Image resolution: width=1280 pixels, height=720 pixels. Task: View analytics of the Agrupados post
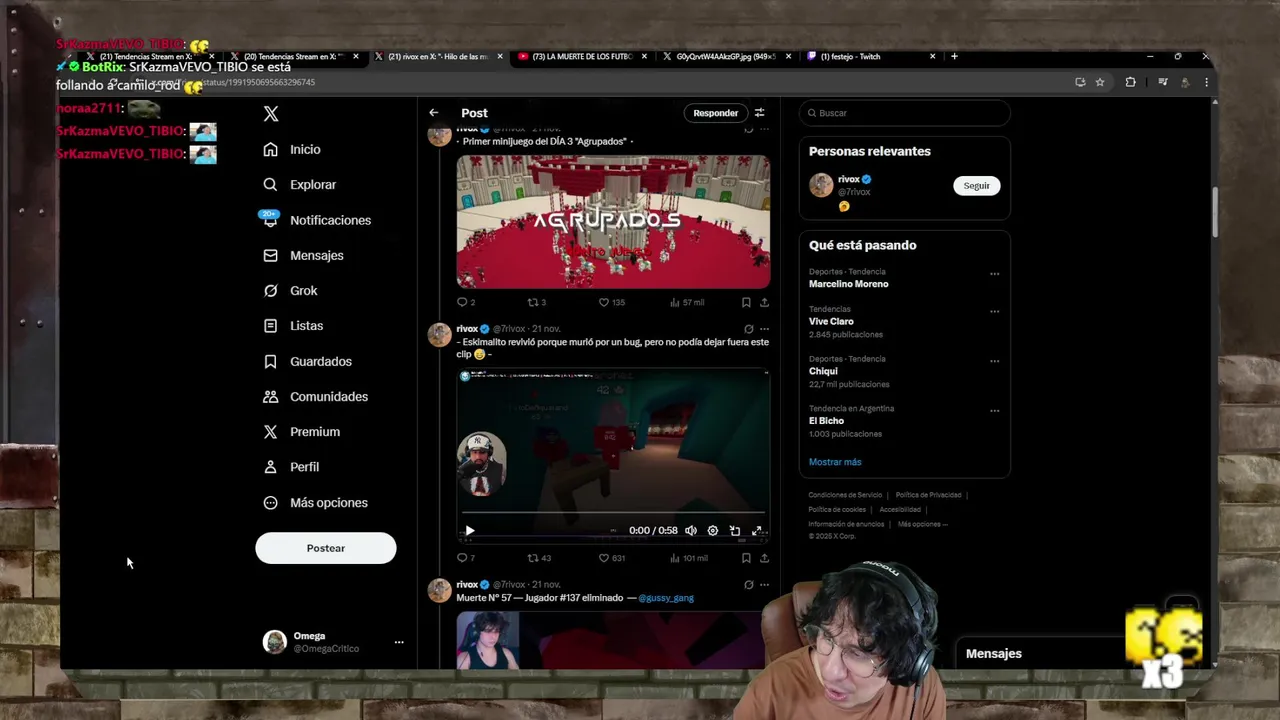[687, 302]
